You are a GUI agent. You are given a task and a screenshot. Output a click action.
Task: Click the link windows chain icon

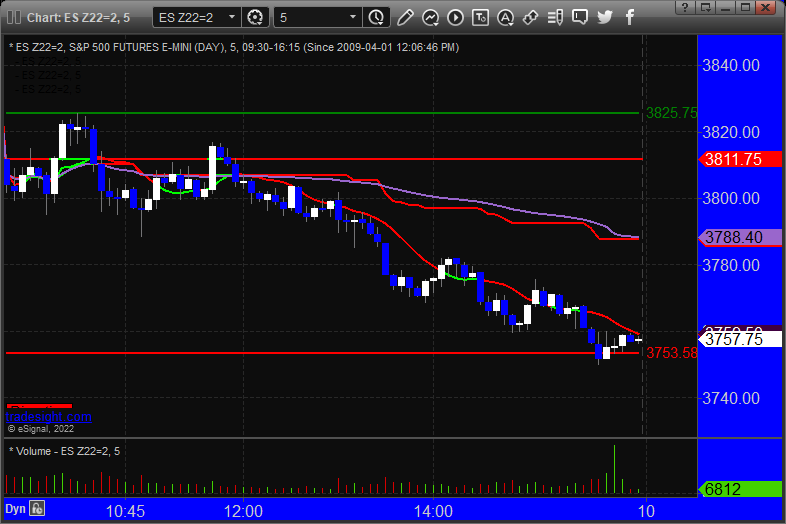pyautogui.click(x=530, y=18)
